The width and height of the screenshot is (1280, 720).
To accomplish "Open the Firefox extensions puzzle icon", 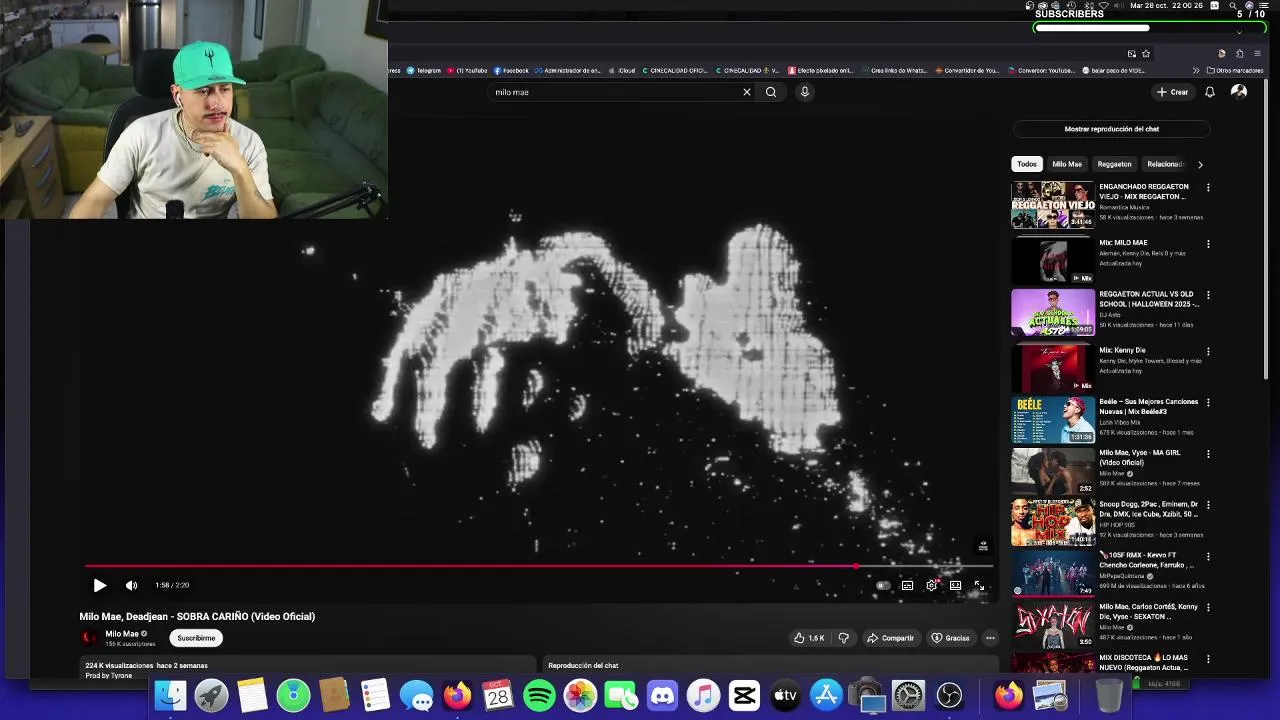I will point(1240,54).
